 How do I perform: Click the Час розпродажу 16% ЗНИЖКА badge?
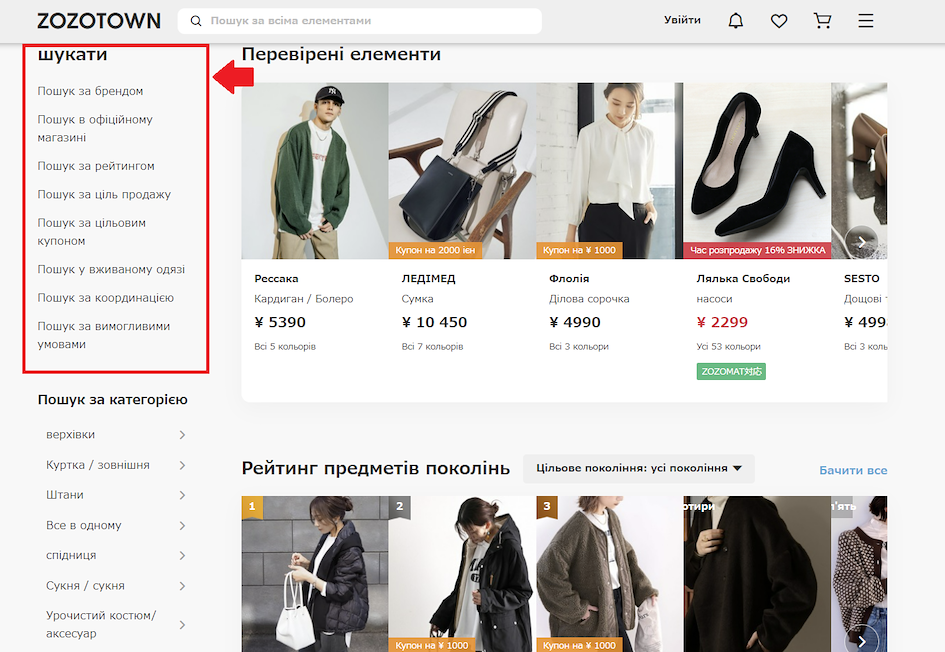[758, 250]
